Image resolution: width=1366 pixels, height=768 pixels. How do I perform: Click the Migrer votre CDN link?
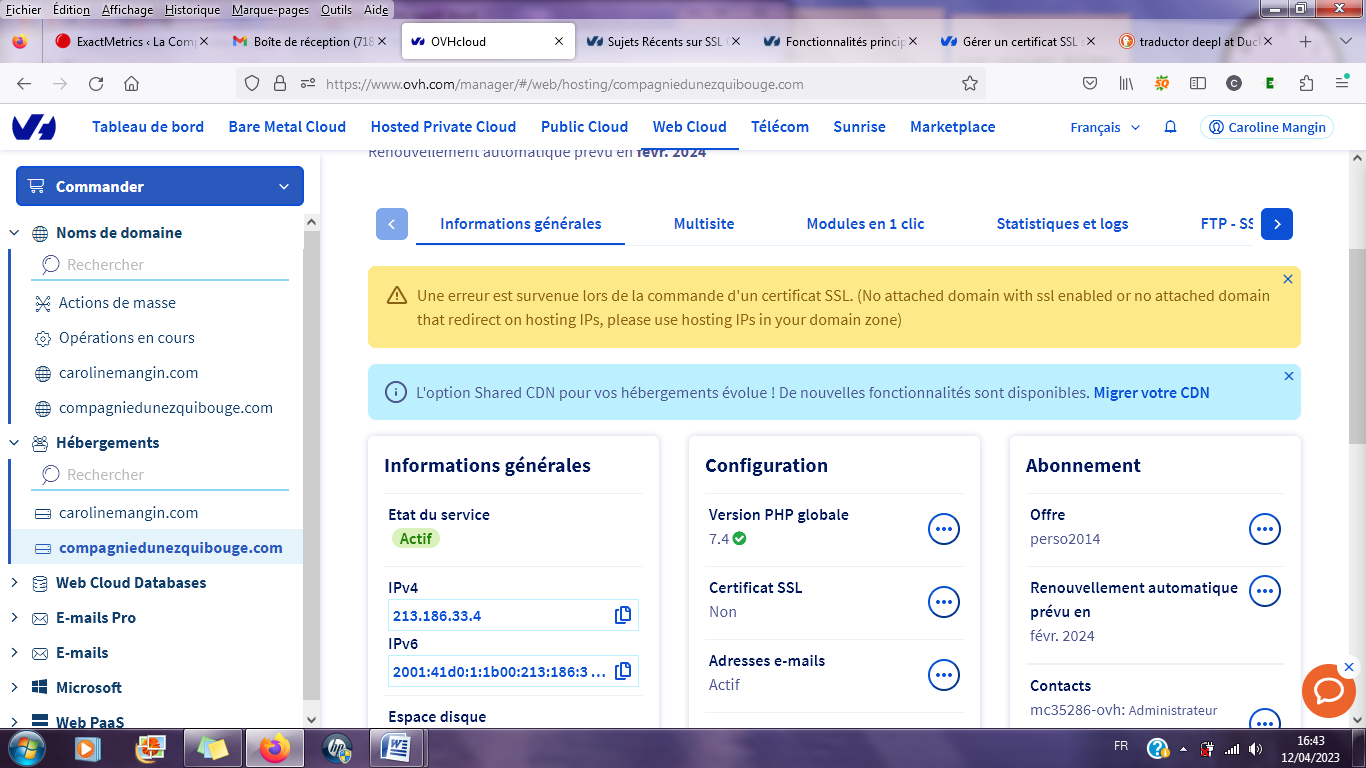[x=1151, y=393]
